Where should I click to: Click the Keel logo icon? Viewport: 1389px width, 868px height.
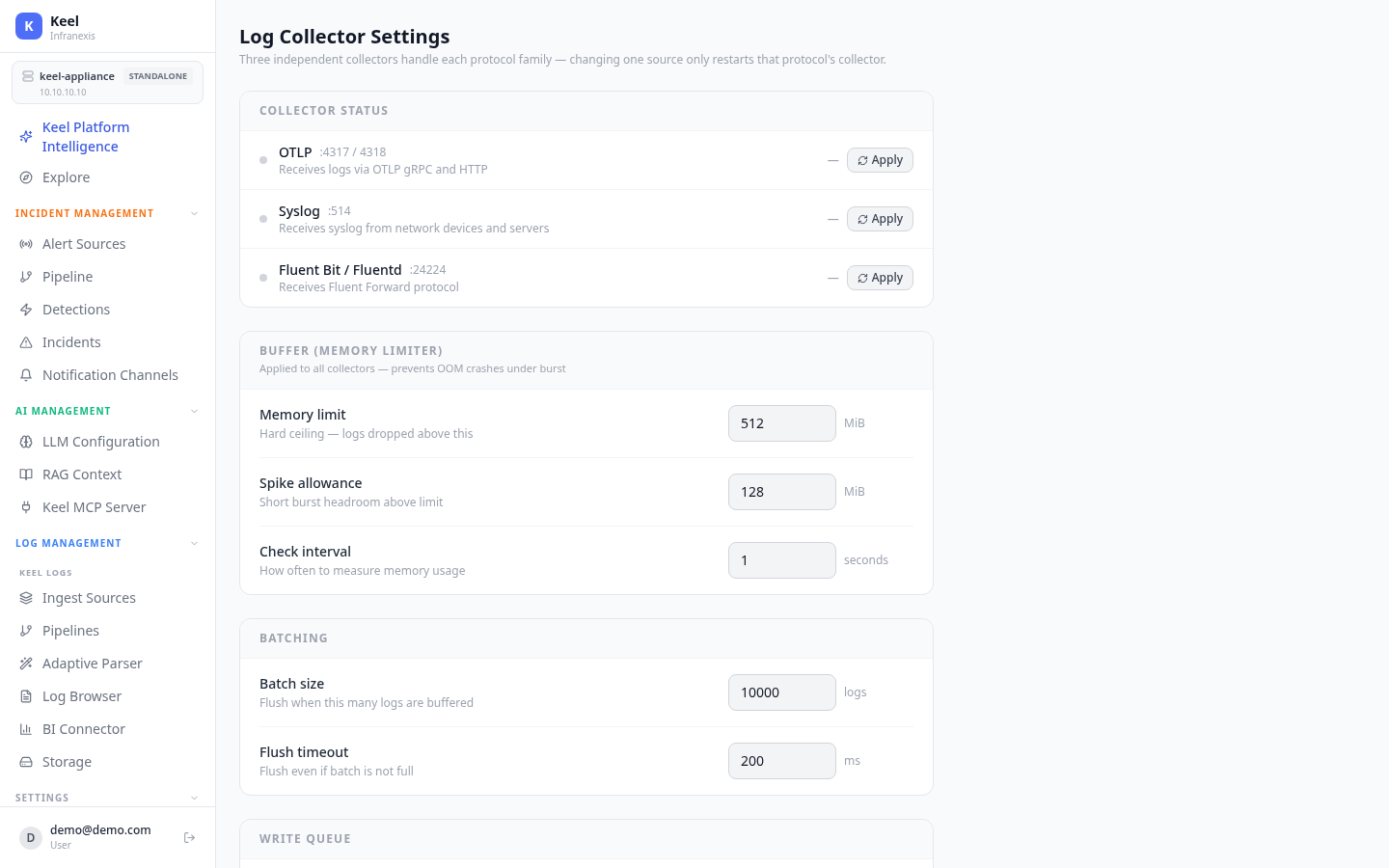pos(29,26)
